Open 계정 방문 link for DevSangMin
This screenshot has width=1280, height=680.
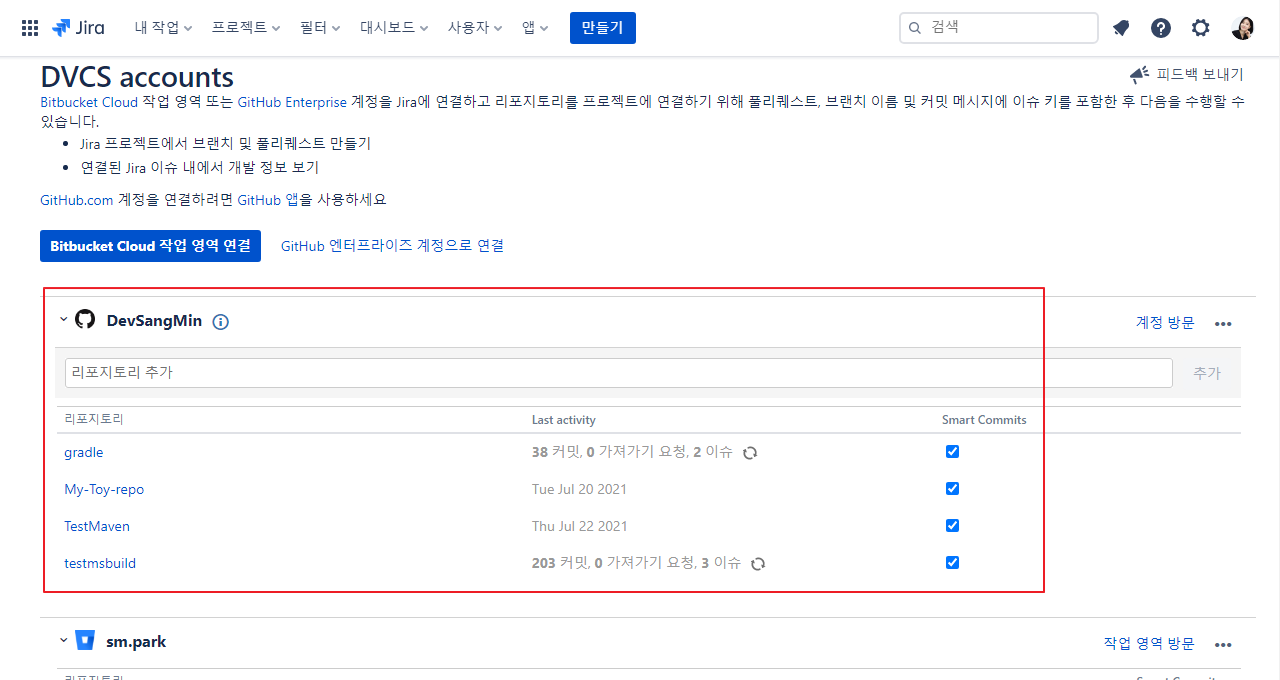pyautogui.click(x=1165, y=322)
